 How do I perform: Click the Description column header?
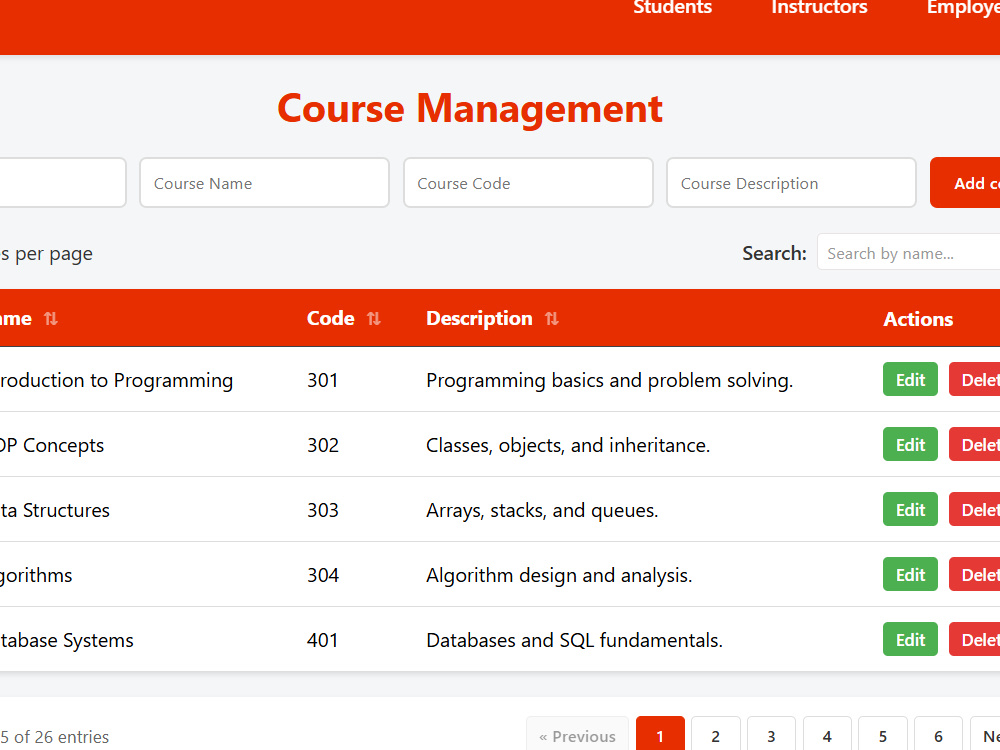[x=479, y=318]
